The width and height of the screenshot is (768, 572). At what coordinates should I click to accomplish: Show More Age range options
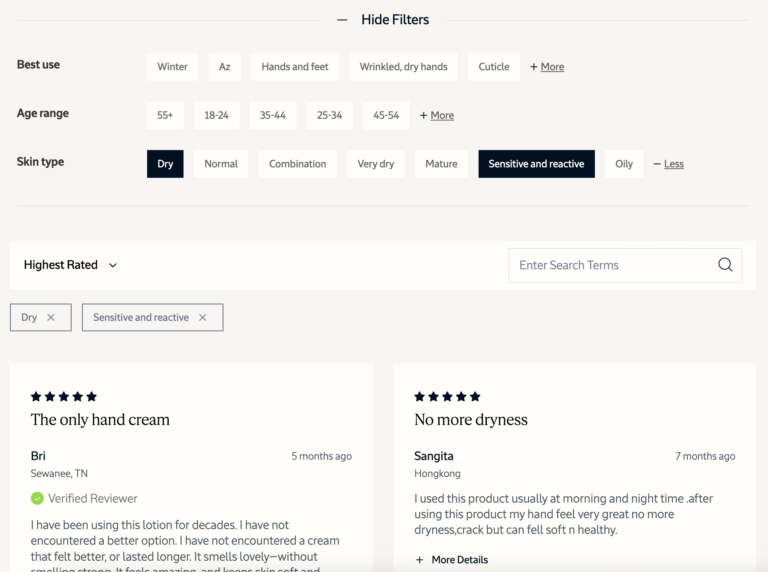point(437,116)
